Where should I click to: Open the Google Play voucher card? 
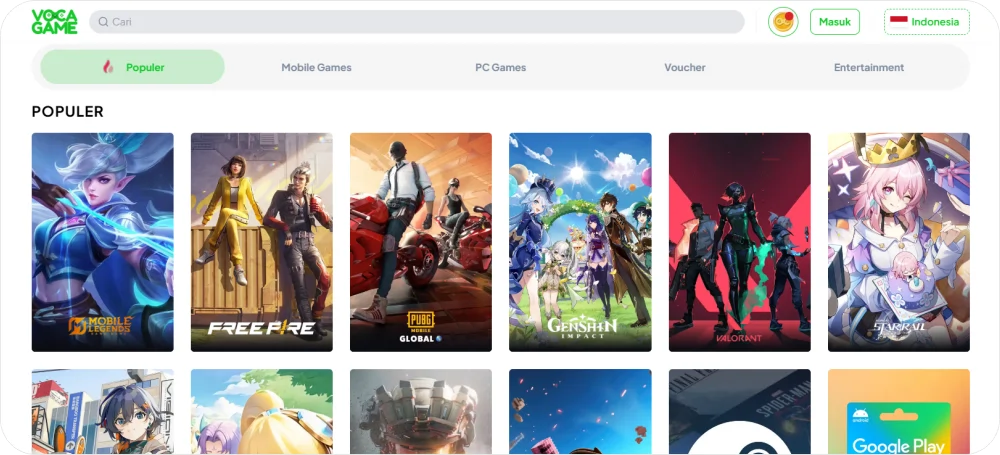pos(898,412)
